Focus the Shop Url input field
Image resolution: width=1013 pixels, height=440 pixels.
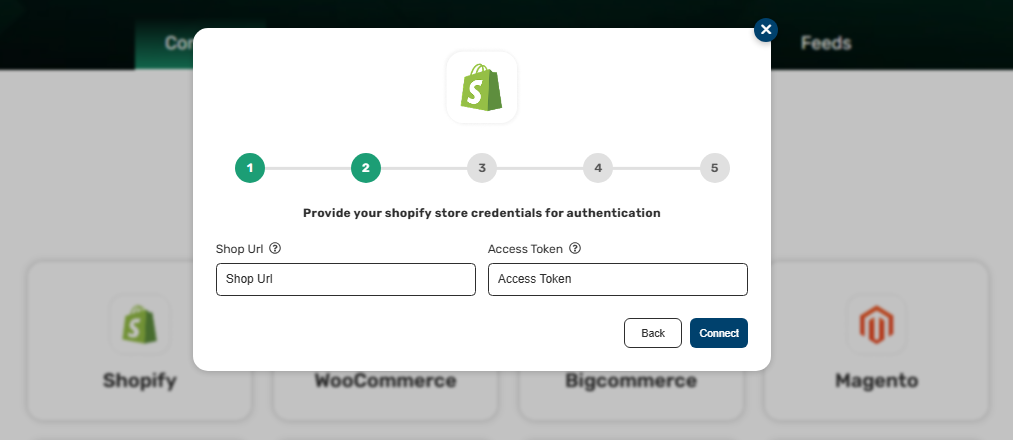pyautogui.click(x=346, y=279)
